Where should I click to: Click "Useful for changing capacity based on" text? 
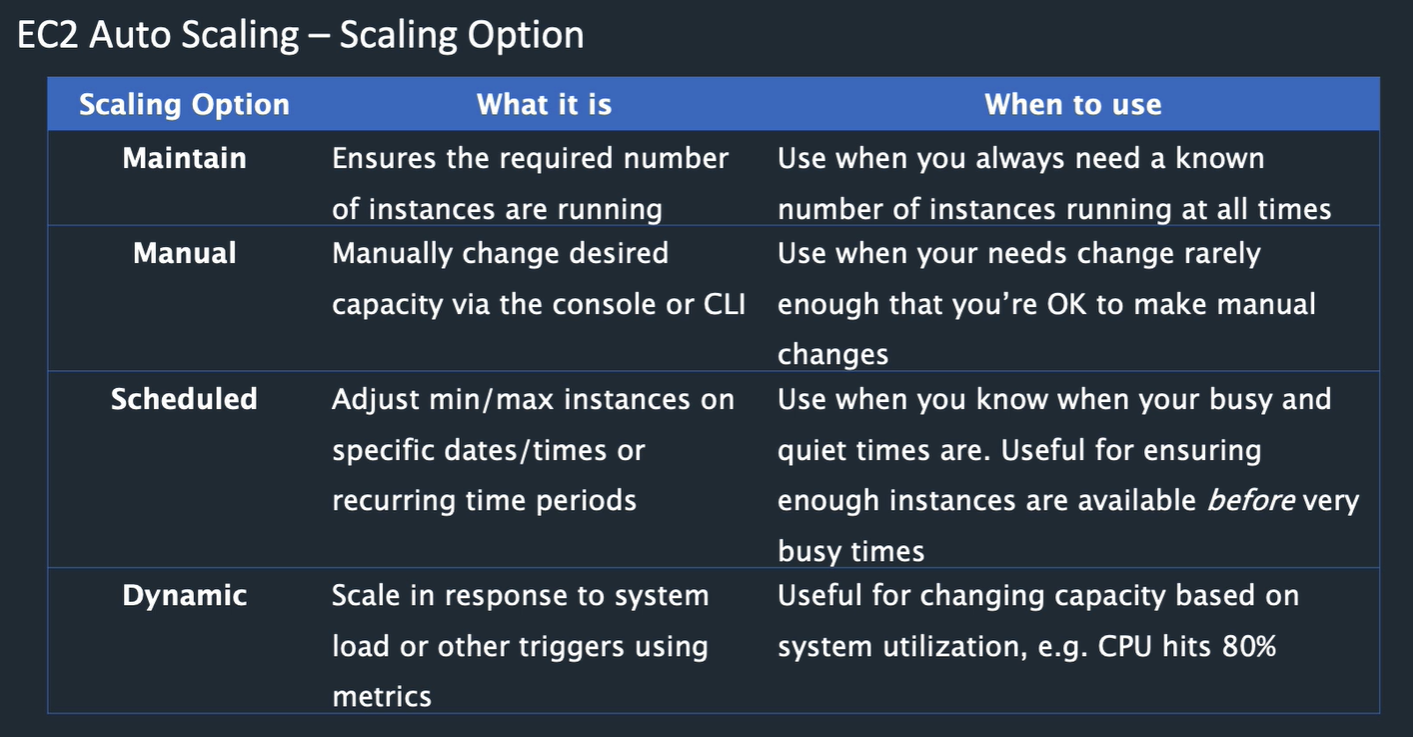point(1038,596)
